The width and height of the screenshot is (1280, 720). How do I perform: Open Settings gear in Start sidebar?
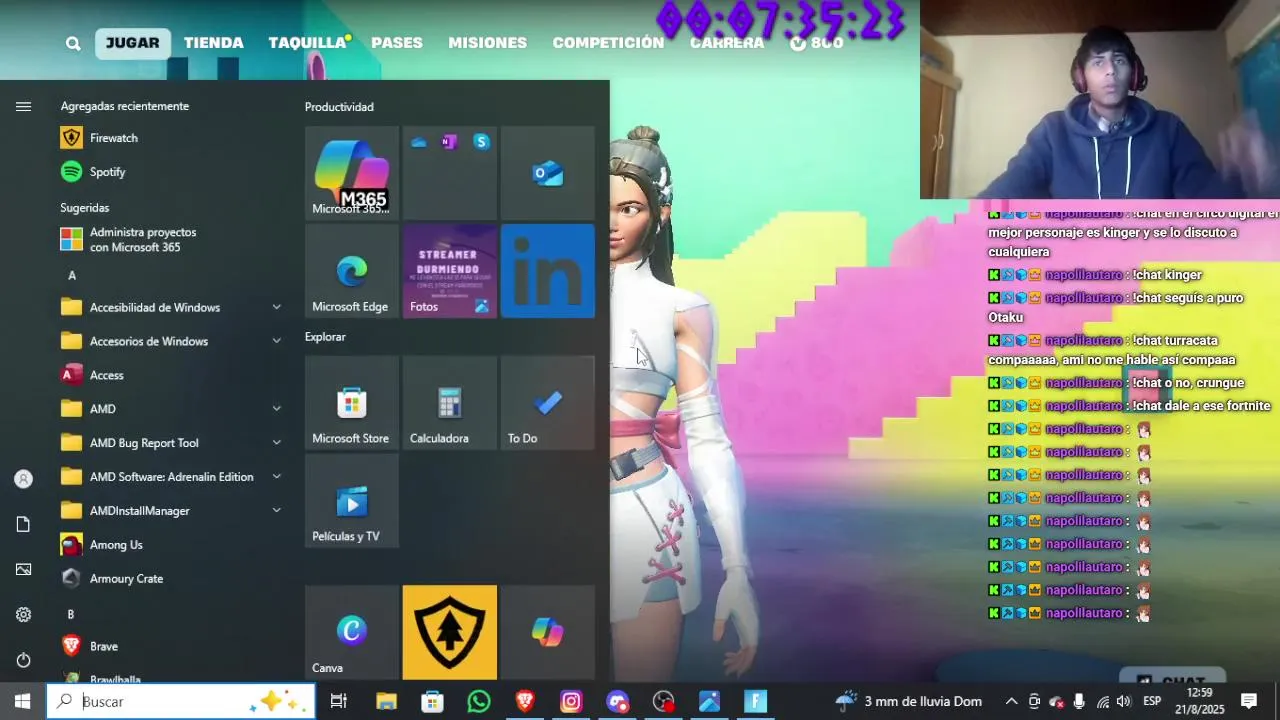[x=23, y=615]
